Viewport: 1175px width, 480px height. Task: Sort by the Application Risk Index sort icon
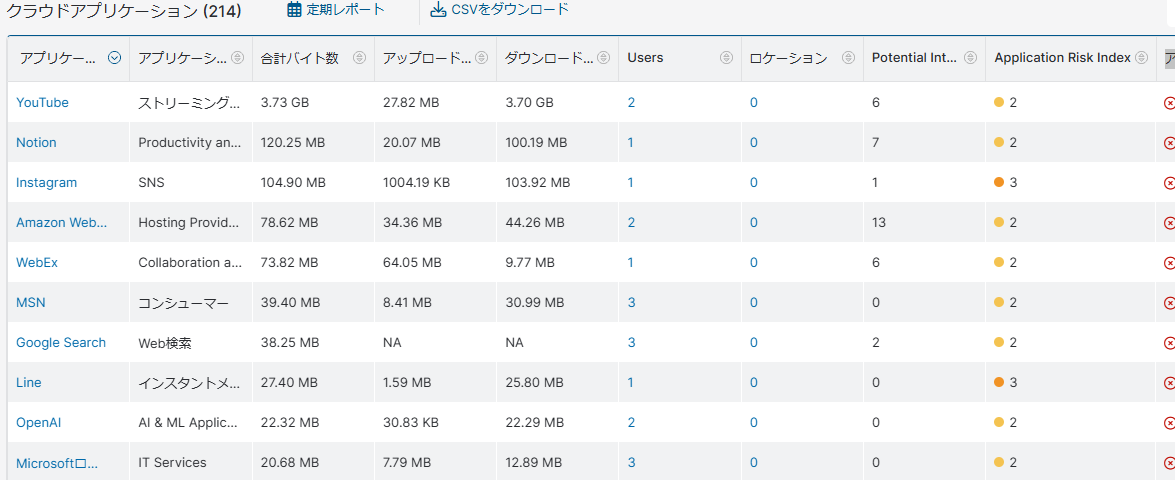[x=1142, y=58]
